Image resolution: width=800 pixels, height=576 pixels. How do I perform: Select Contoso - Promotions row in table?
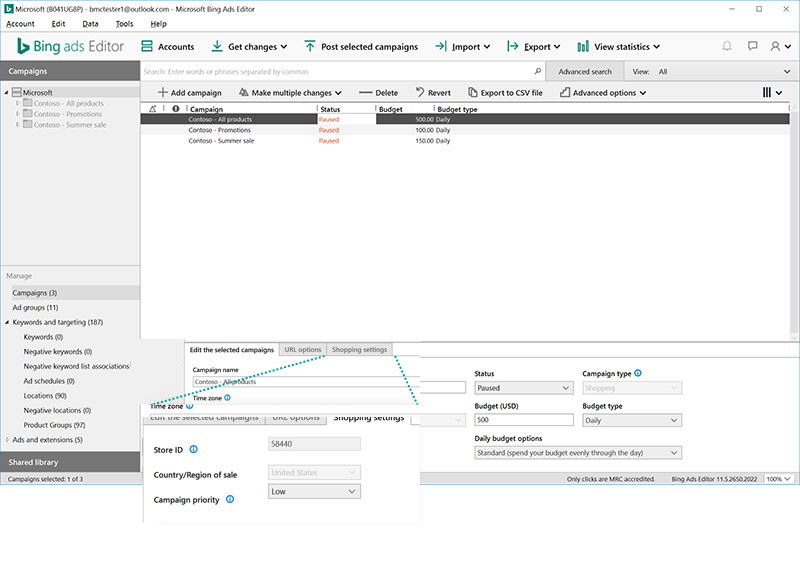(465, 130)
